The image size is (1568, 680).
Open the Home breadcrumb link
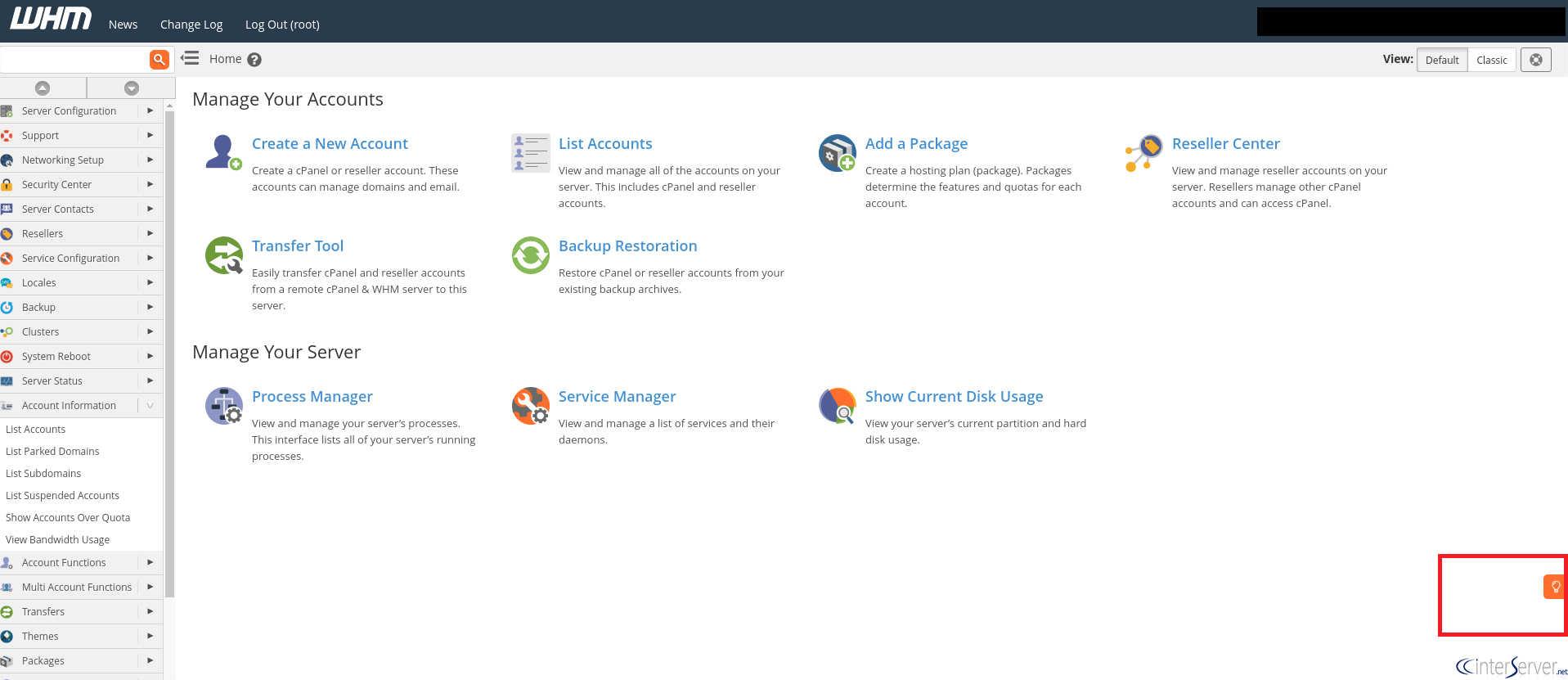pyautogui.click(x=225, y=59)
